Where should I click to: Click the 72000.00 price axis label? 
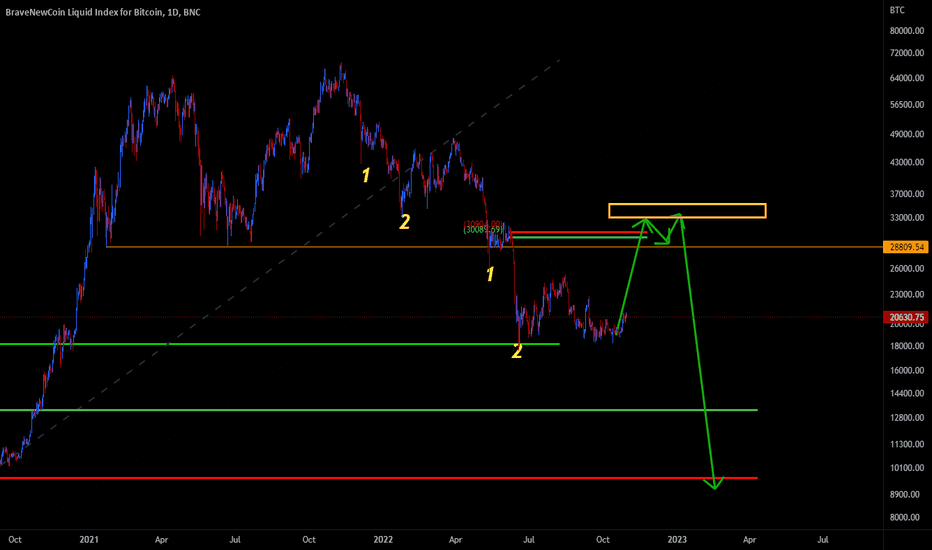pyautogui.click(x=907, y=53)
